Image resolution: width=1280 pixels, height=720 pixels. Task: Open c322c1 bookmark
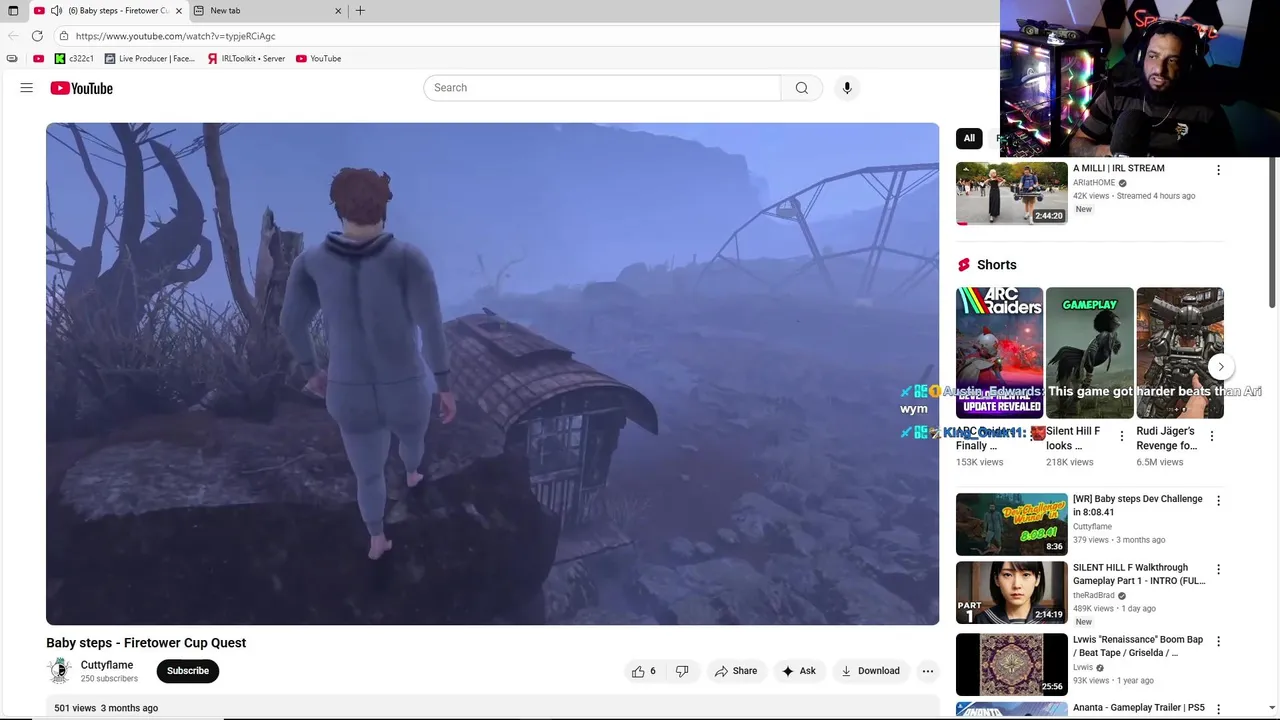(74, 59)
